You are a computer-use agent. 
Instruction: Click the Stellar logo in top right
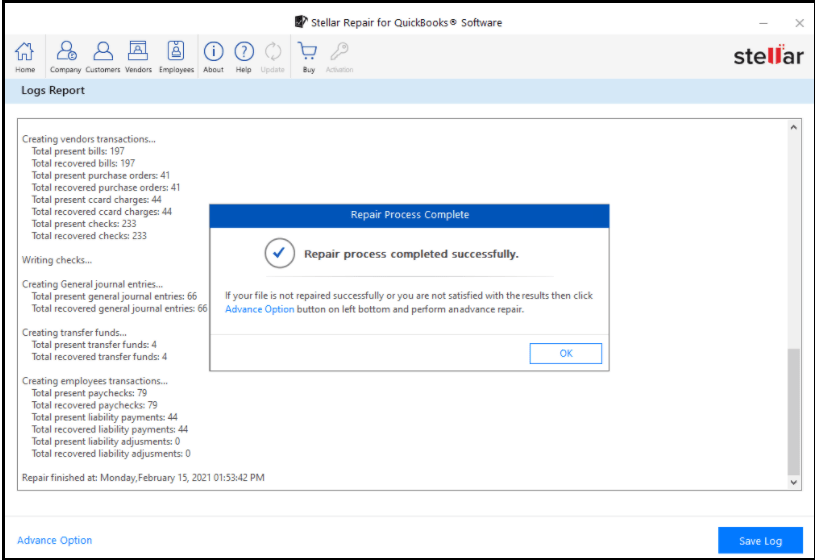(x=768, y=56)
